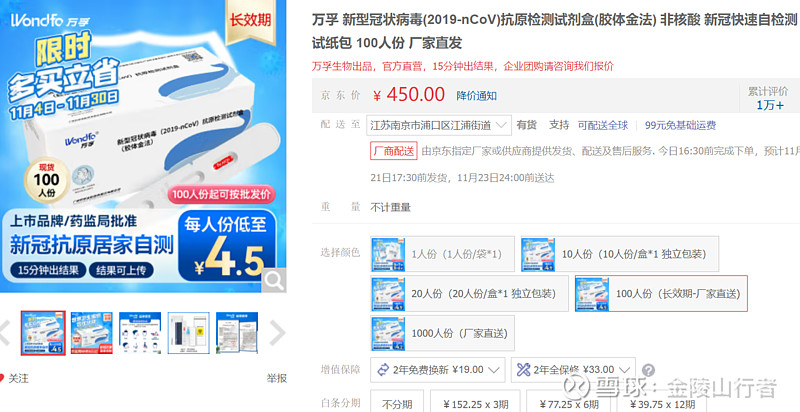Expand the 2年全保修 ¥33.00 dropdown
Viewport: 800px width, 412px height.
click(573, 370)
